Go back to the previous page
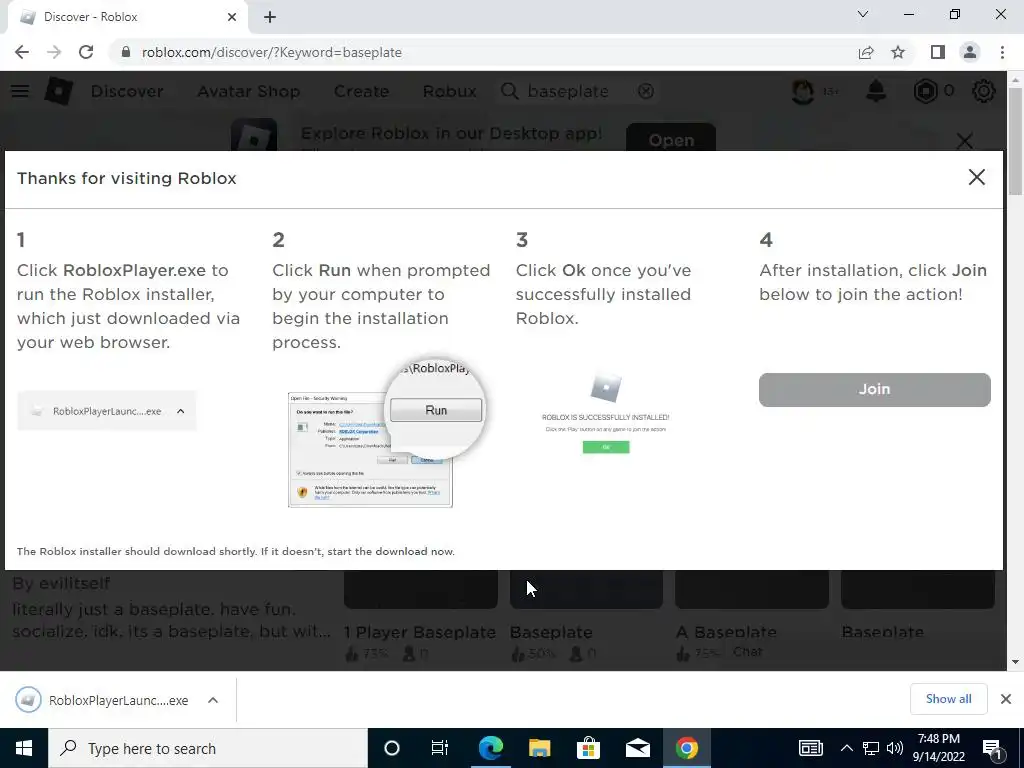 22,52
